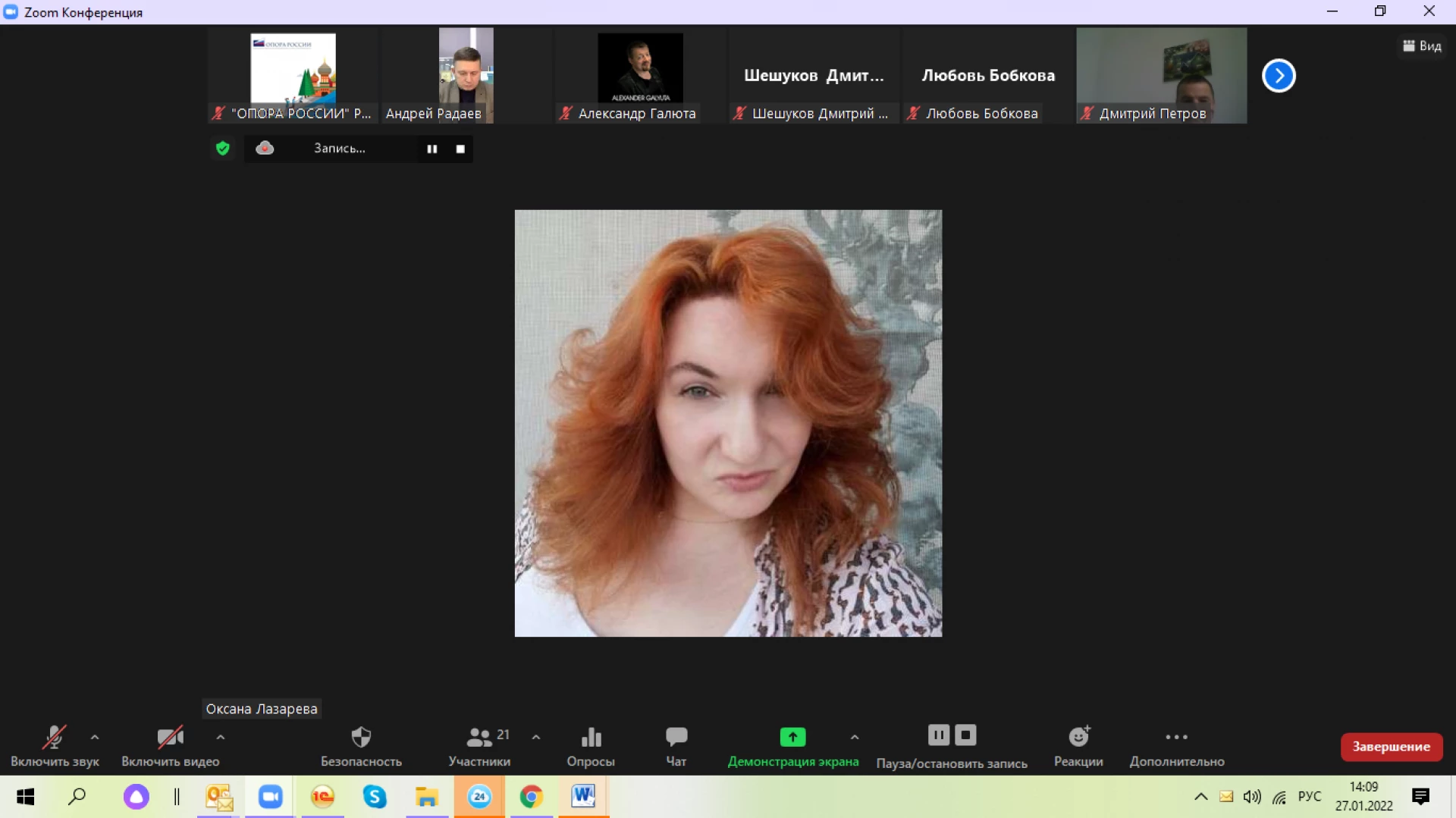This screenshot has width=1456, height=818.
Task: Select Любовь Бобкова participant tile
Action: 988,75
